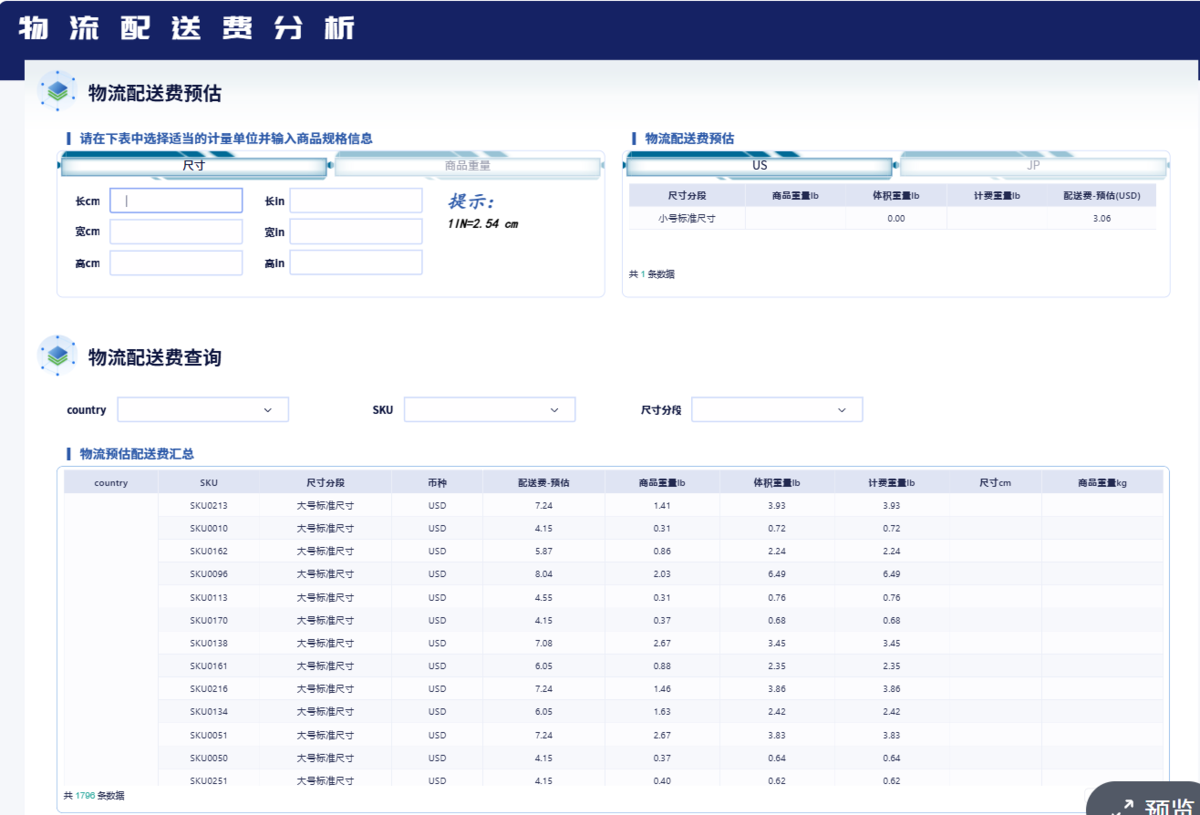The image size is (1200, 815).
Task: Click the 币种 column header
Action: (437, 483)
